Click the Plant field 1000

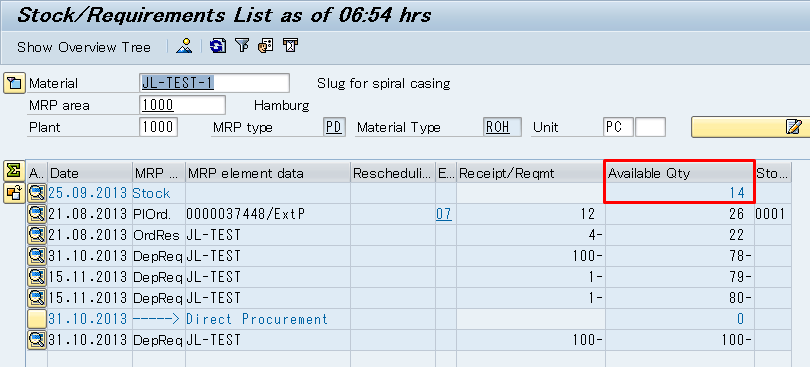(x=159, y=127)
